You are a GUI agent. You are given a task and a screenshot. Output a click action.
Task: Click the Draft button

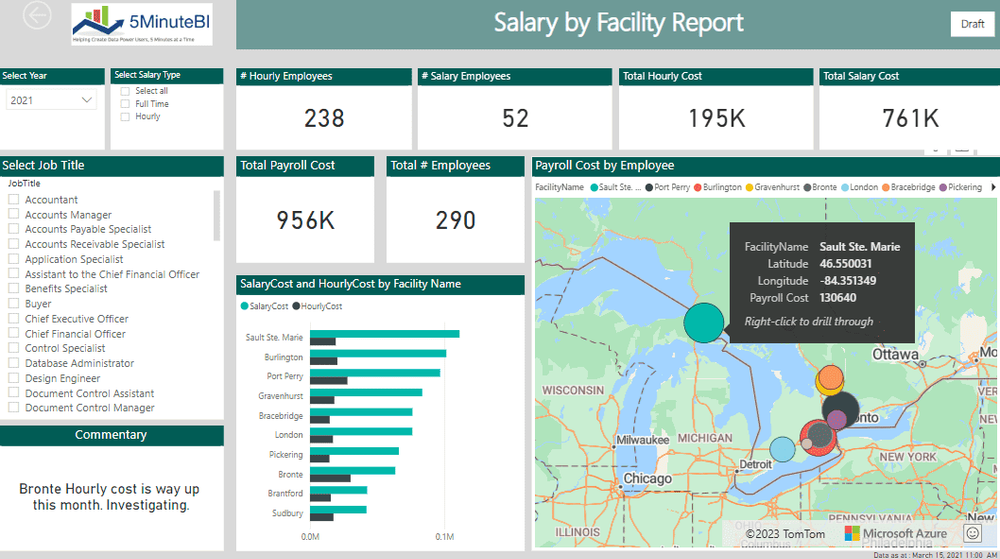pos(972,24)
